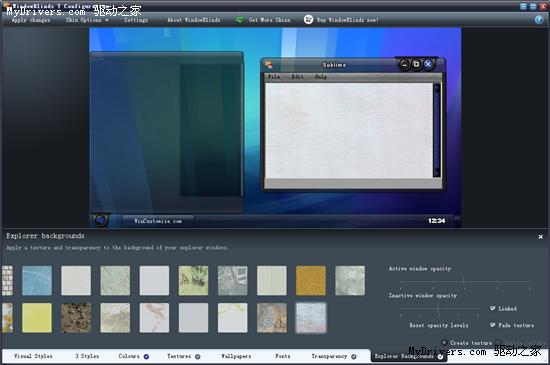
Task: Select the light blue texture thumbnail
Action: point(37,280)
